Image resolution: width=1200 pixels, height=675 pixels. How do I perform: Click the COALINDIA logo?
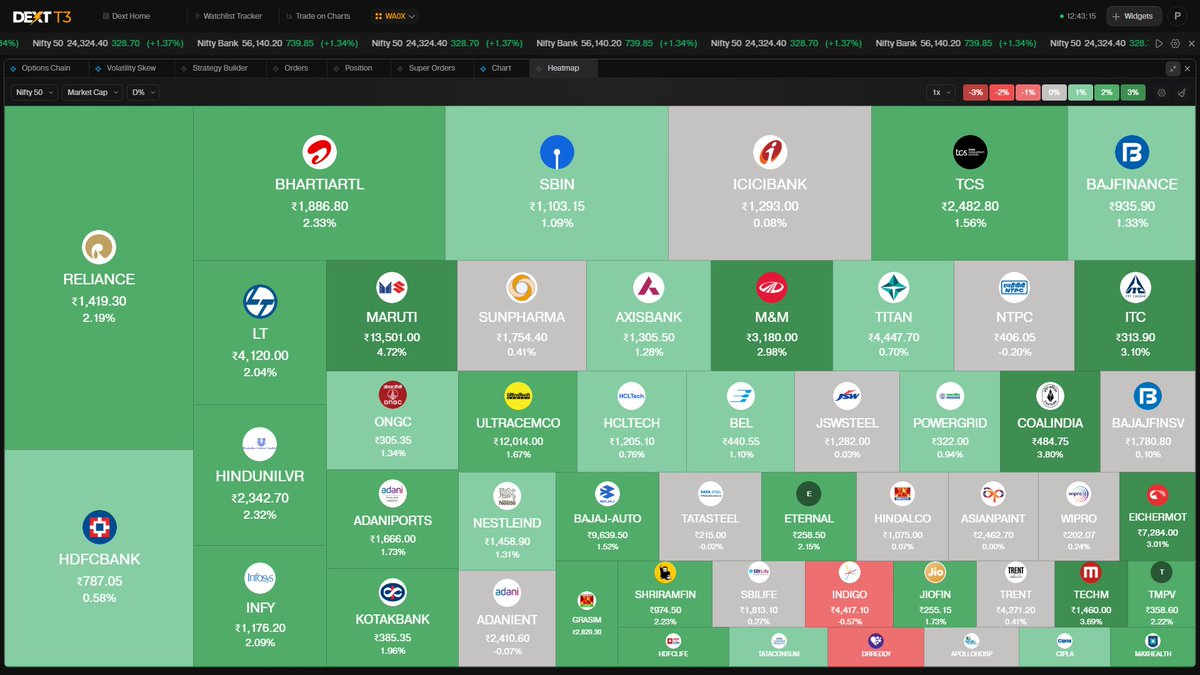[1049, 396]
